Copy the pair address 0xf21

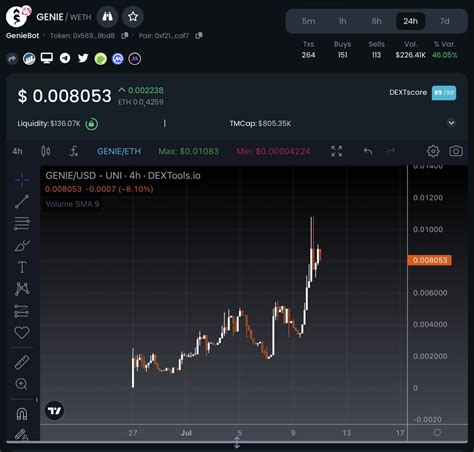coord(199,35)
